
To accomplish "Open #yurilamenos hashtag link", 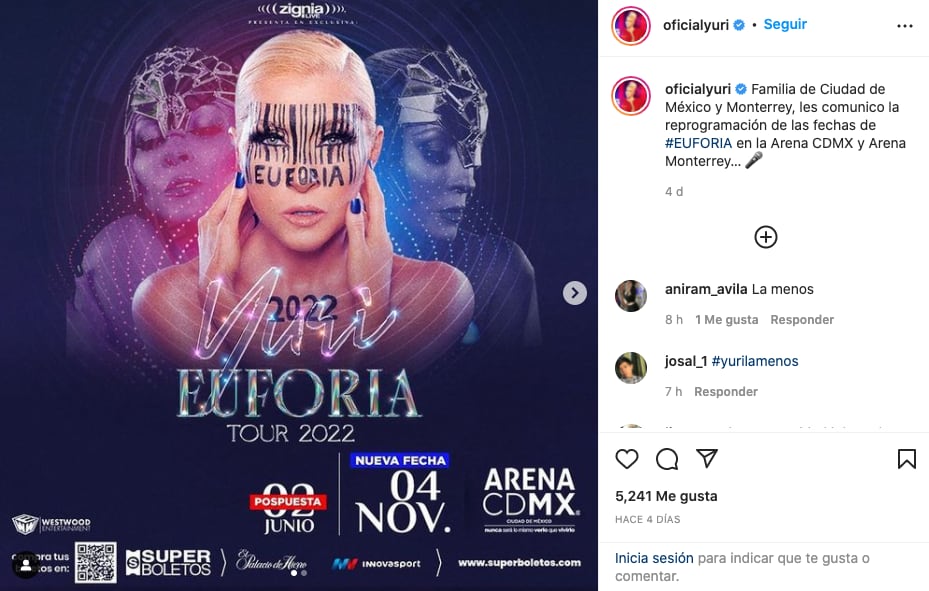I will [x=755, y=361].
